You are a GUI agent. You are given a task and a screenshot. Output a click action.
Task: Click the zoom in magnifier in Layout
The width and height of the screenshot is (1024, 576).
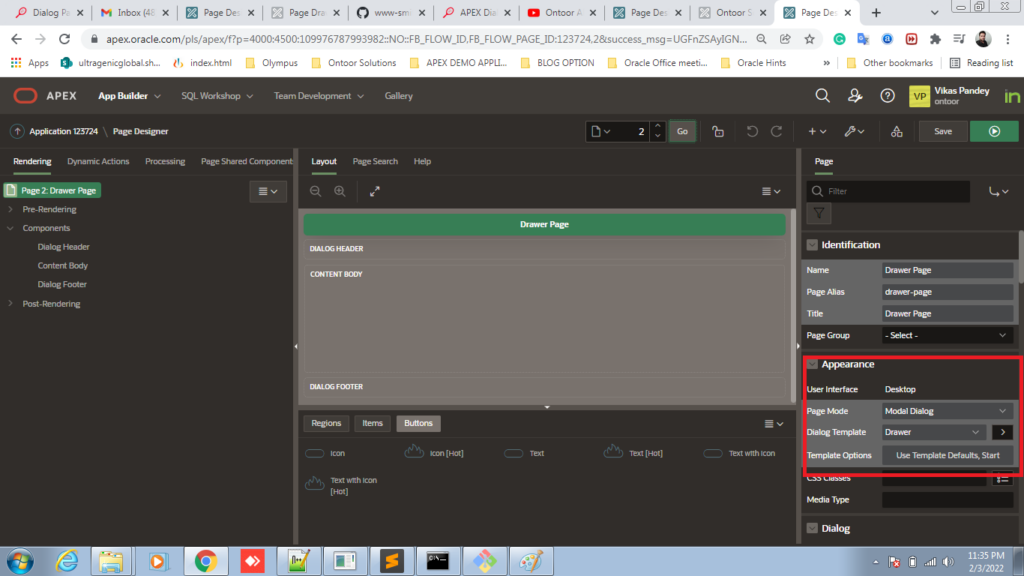tap(339, 191)
